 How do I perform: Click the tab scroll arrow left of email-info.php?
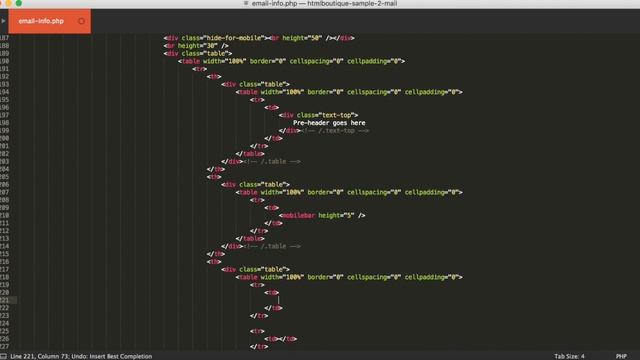coord(3,21)
